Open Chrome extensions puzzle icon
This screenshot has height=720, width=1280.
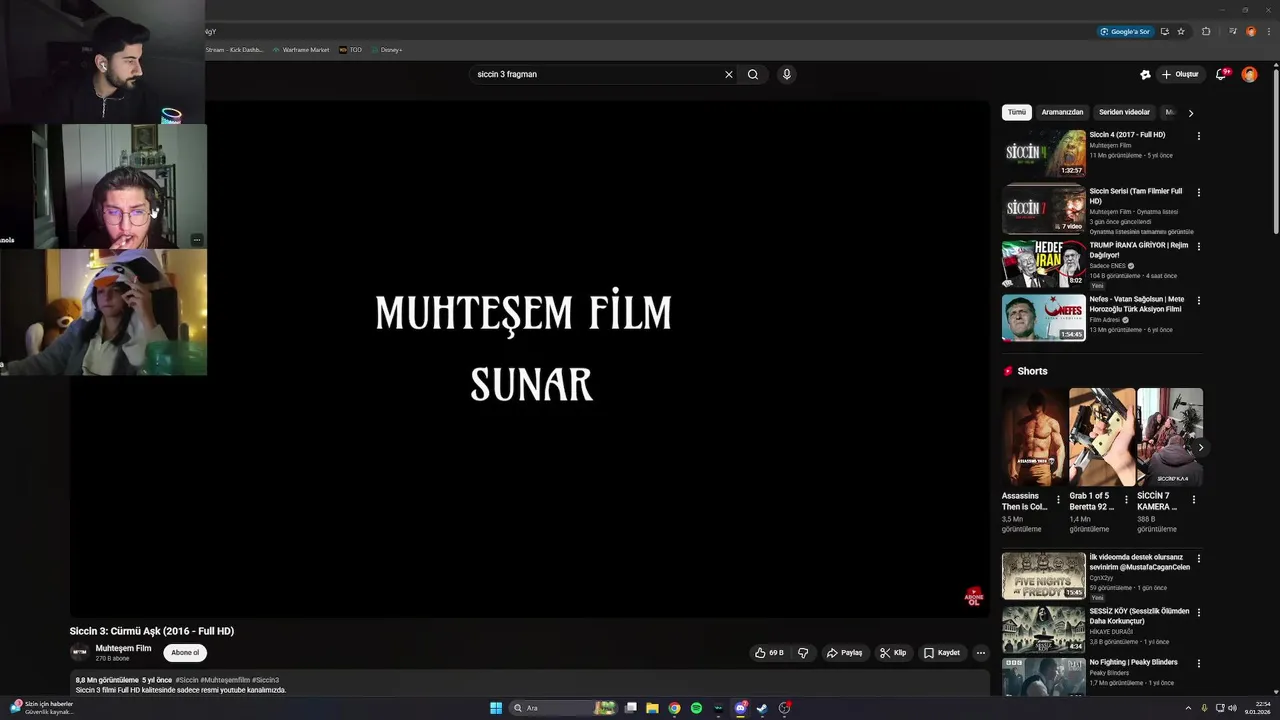click(x=1206, y=31)
